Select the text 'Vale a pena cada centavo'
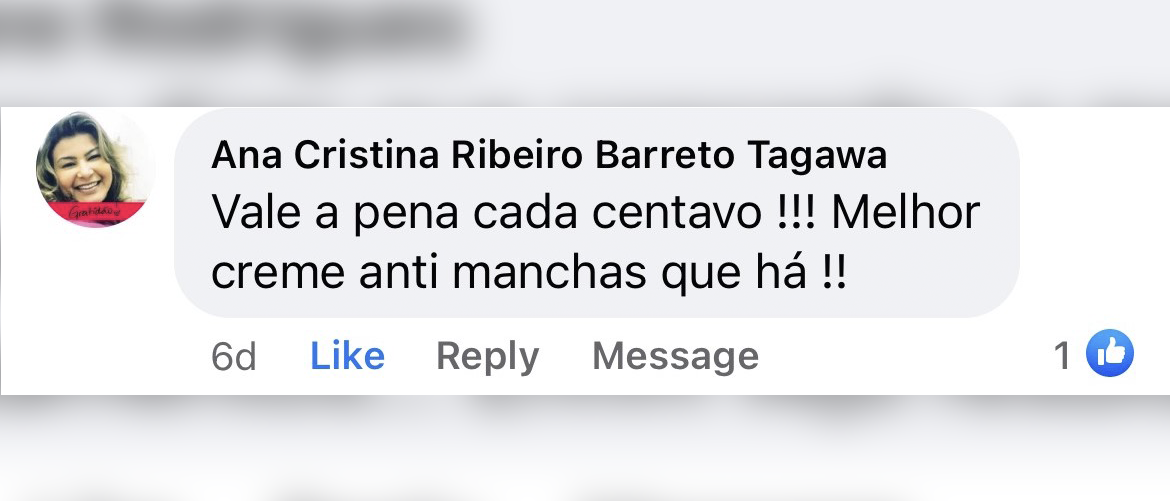 tap(486, 214)
